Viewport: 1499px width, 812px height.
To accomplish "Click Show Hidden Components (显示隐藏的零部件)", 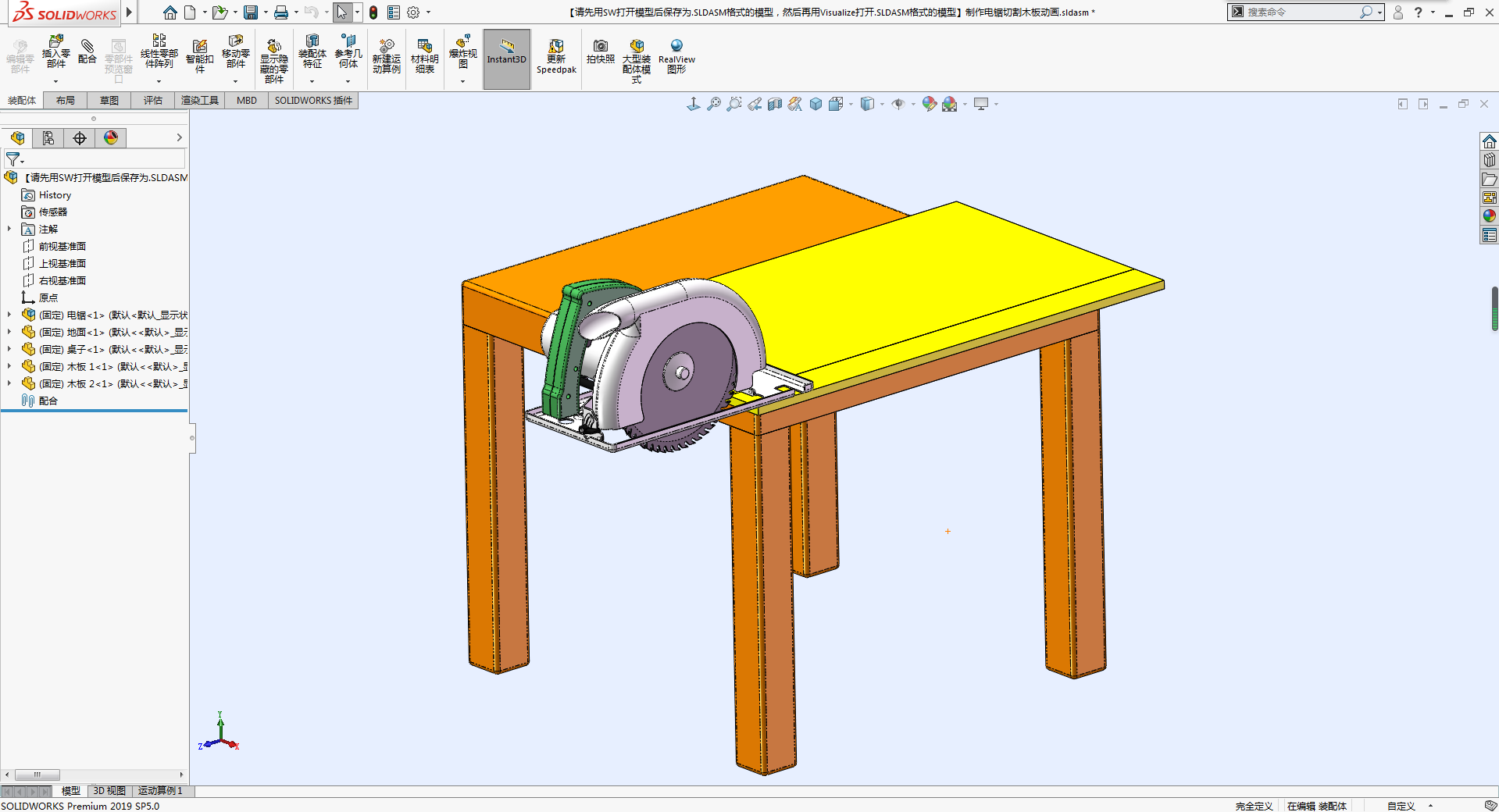I will pos(273,61).
